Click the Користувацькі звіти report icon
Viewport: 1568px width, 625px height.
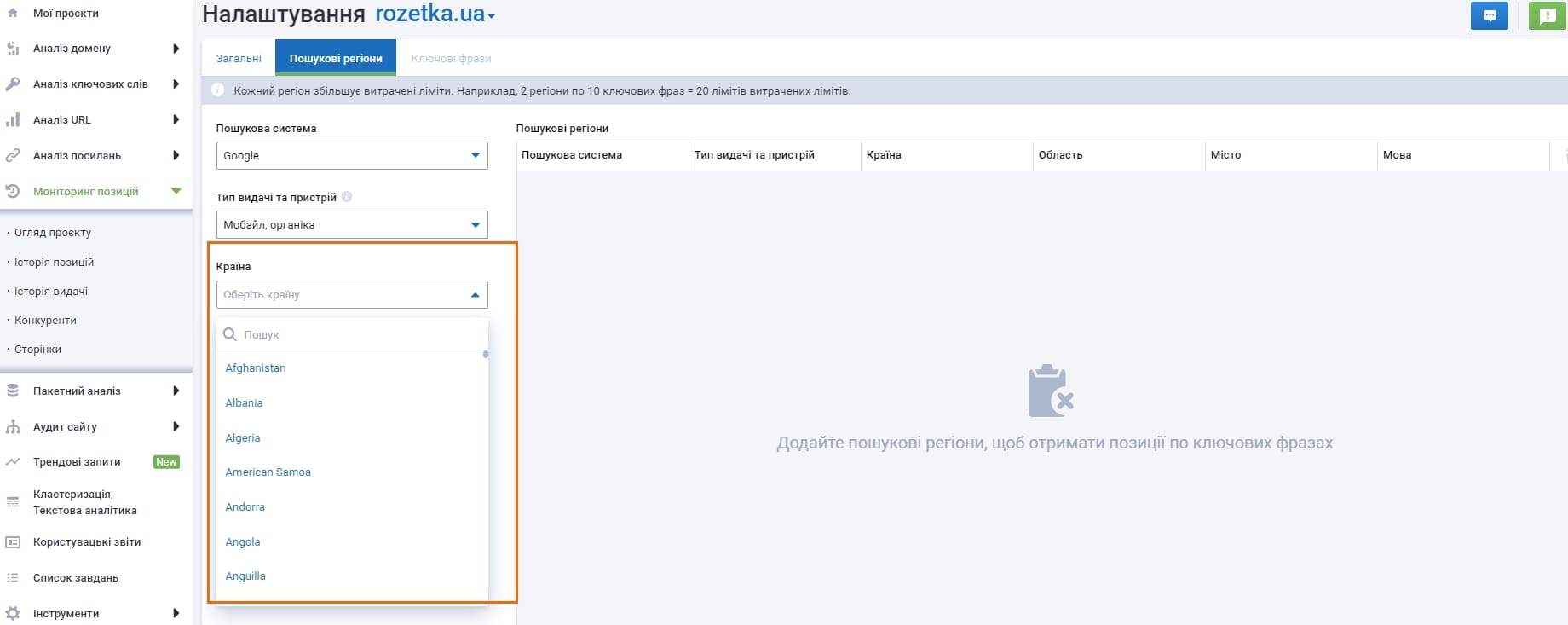[13, 542]
